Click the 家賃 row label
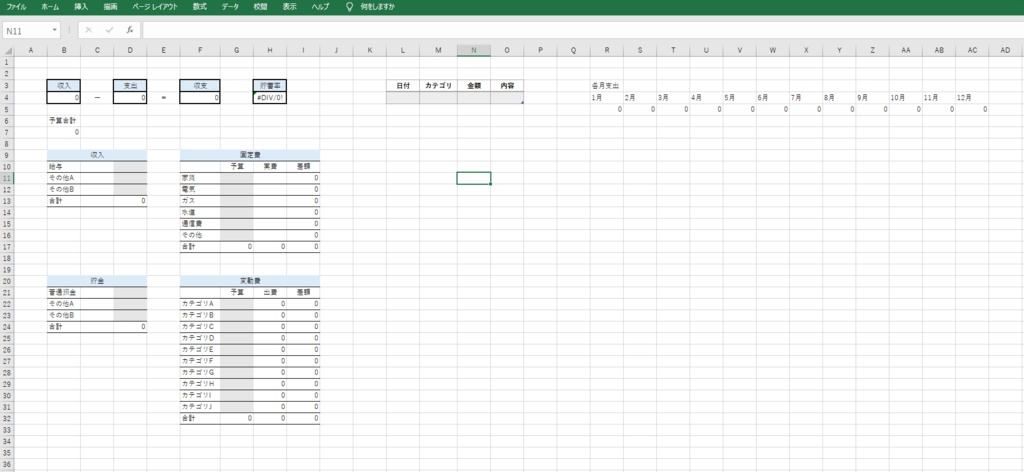 coord(200,178)
